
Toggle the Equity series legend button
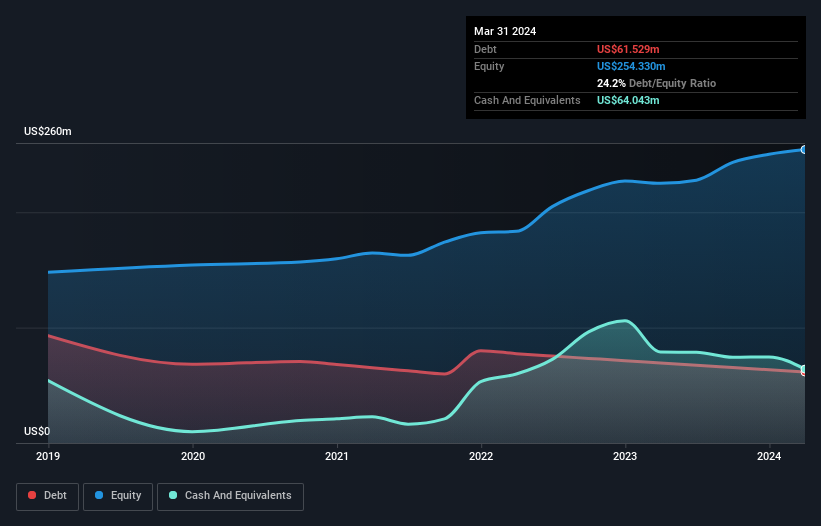pyautogui.click(x=118, y=496)
